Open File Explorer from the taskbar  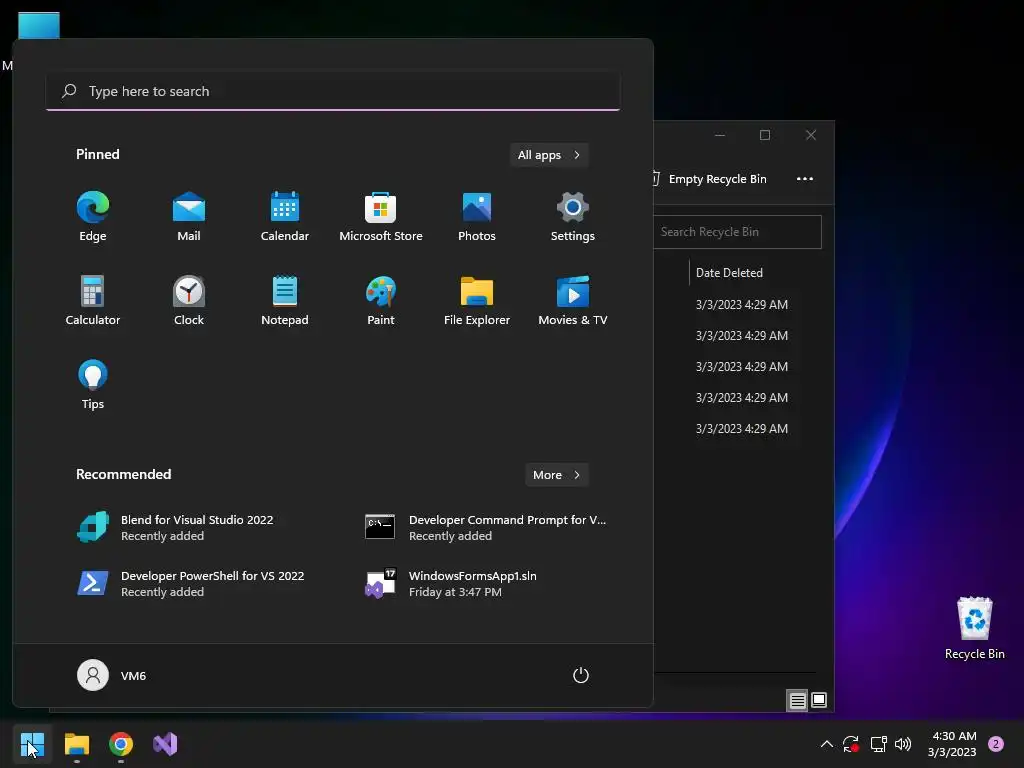pos(76,744)
